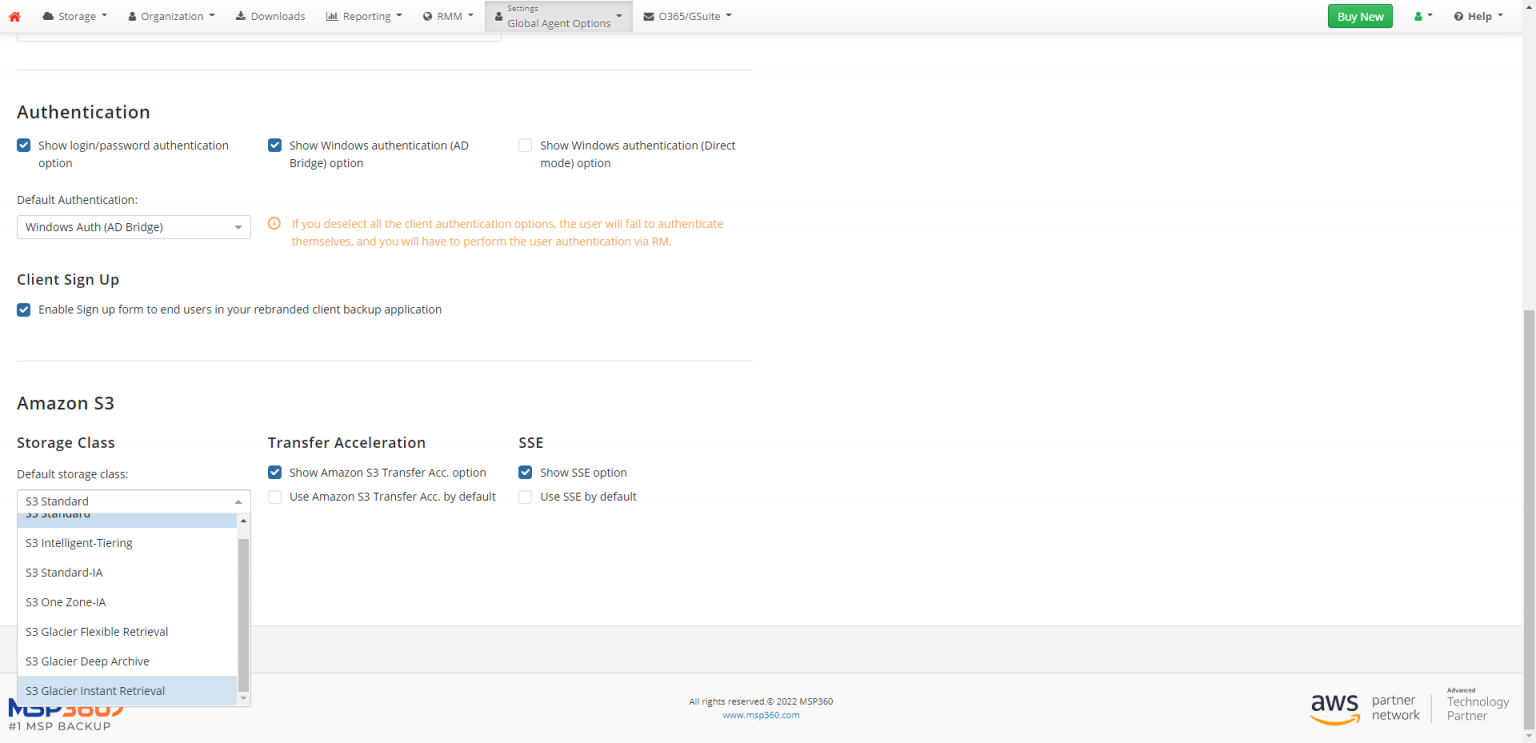
Task: Click the red home icon in navbar
Action: pyautogui.click(x=14, y=15)
